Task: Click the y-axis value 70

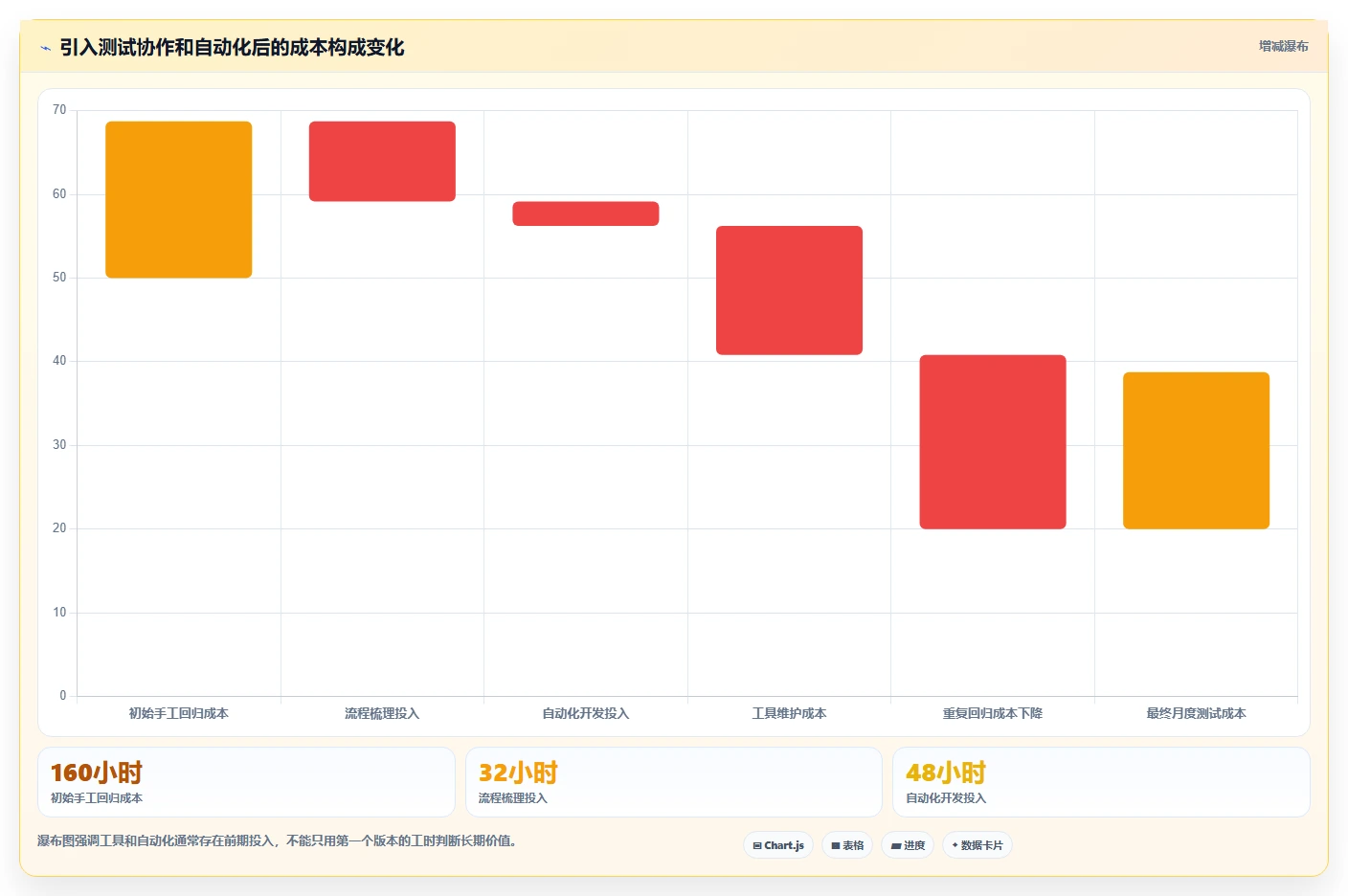Action: pyautogui.click(x=59, y=110)
